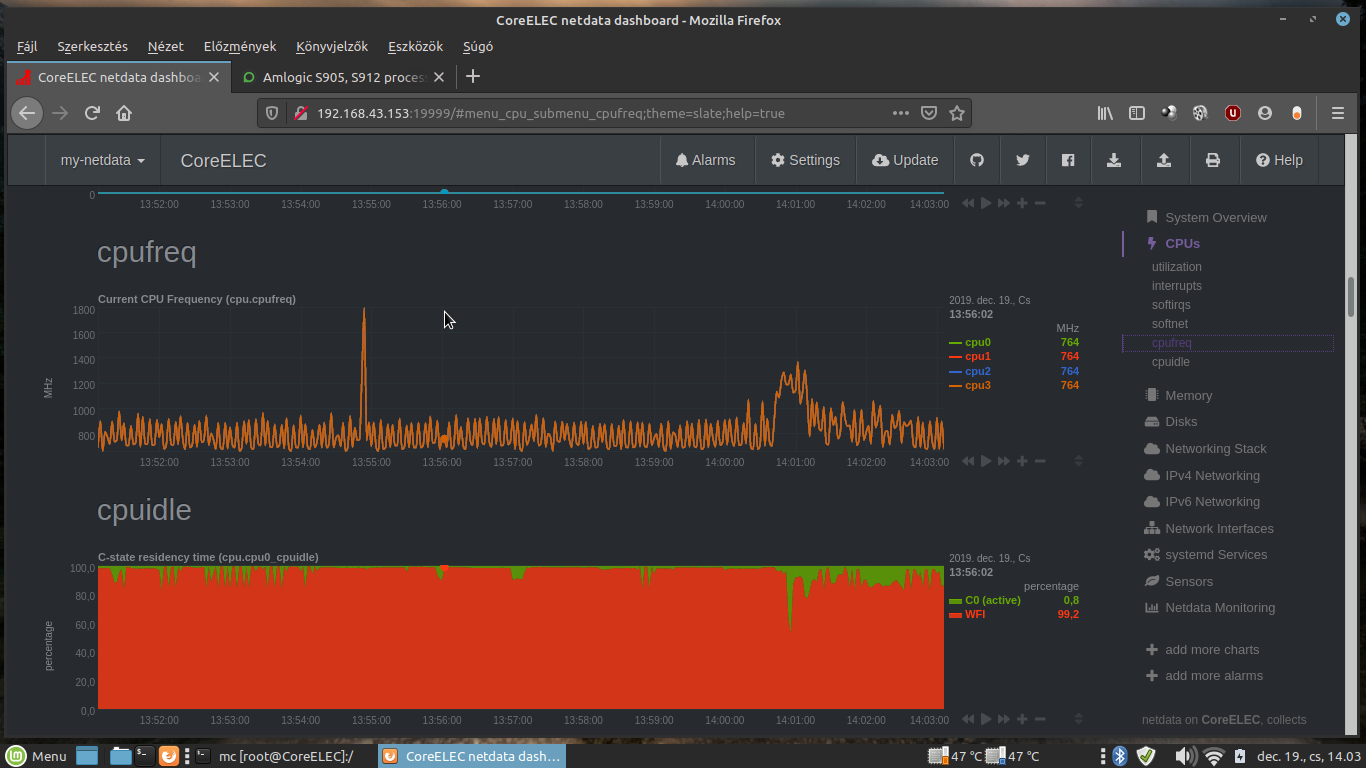Viewport: 1366px width, 768px height.
Task: Open Firefox hamburger application menu
Action: pos(1338,113)
